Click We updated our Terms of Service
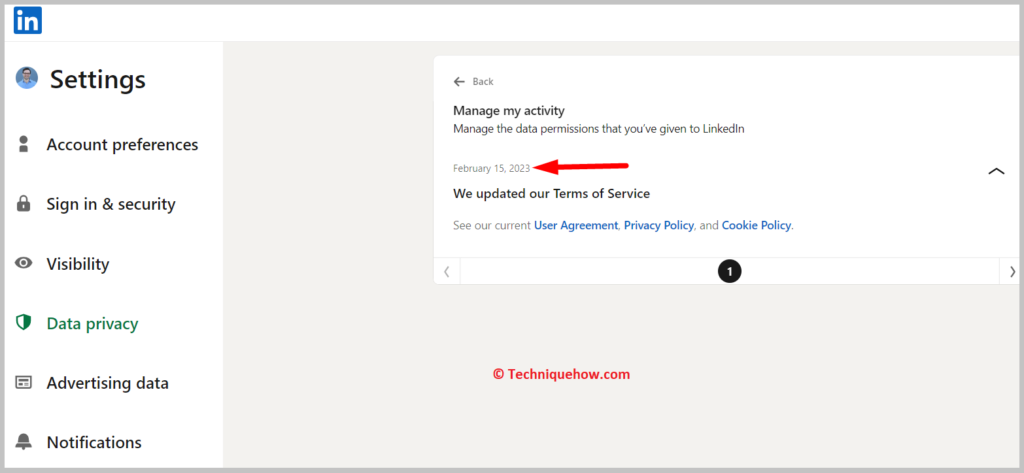The image size is (1024, 473). pos(551,193)
